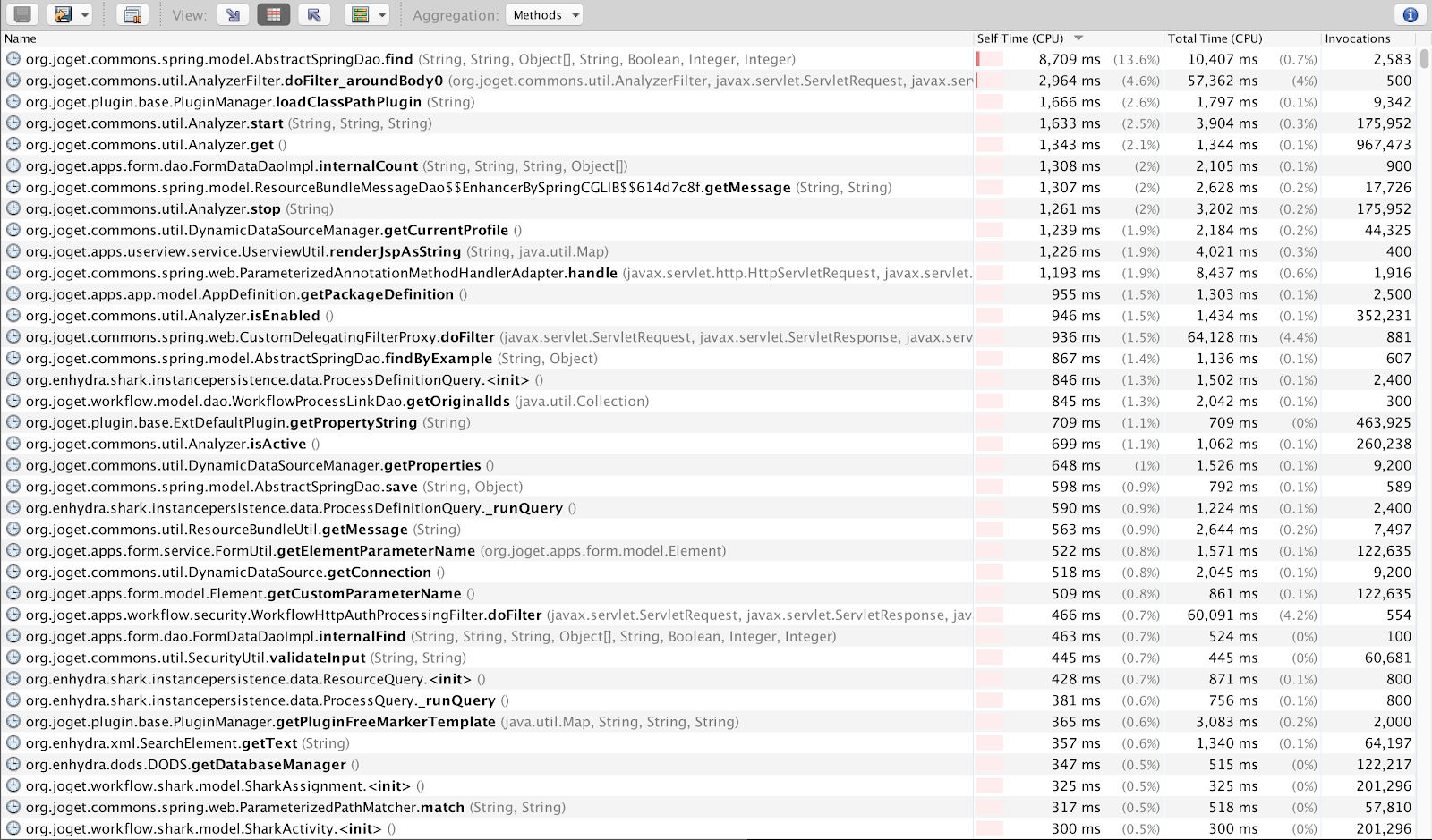This screenshot has height=840, width=1432.
Task: Toggle the Self Time sort direction arrow
Action: 1078,38
